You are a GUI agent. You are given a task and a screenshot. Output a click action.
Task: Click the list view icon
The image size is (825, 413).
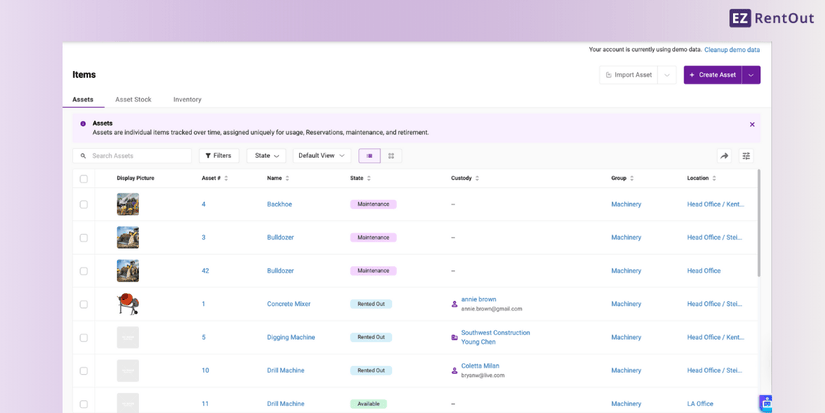pos(369,156)
